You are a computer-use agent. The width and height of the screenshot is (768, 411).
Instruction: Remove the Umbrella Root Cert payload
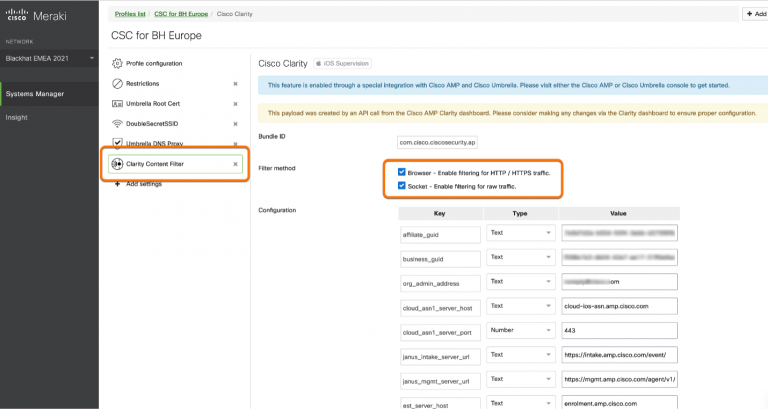235,104
